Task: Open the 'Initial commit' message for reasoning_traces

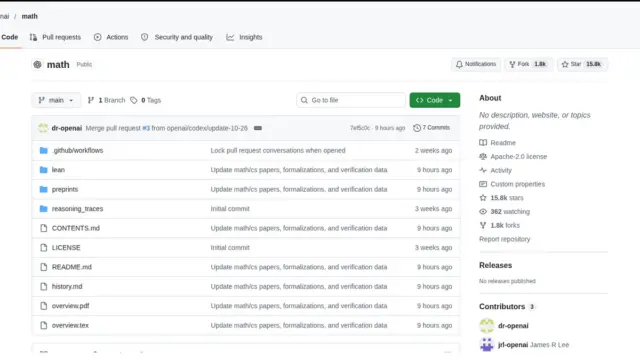Action: tap(230, 209)
